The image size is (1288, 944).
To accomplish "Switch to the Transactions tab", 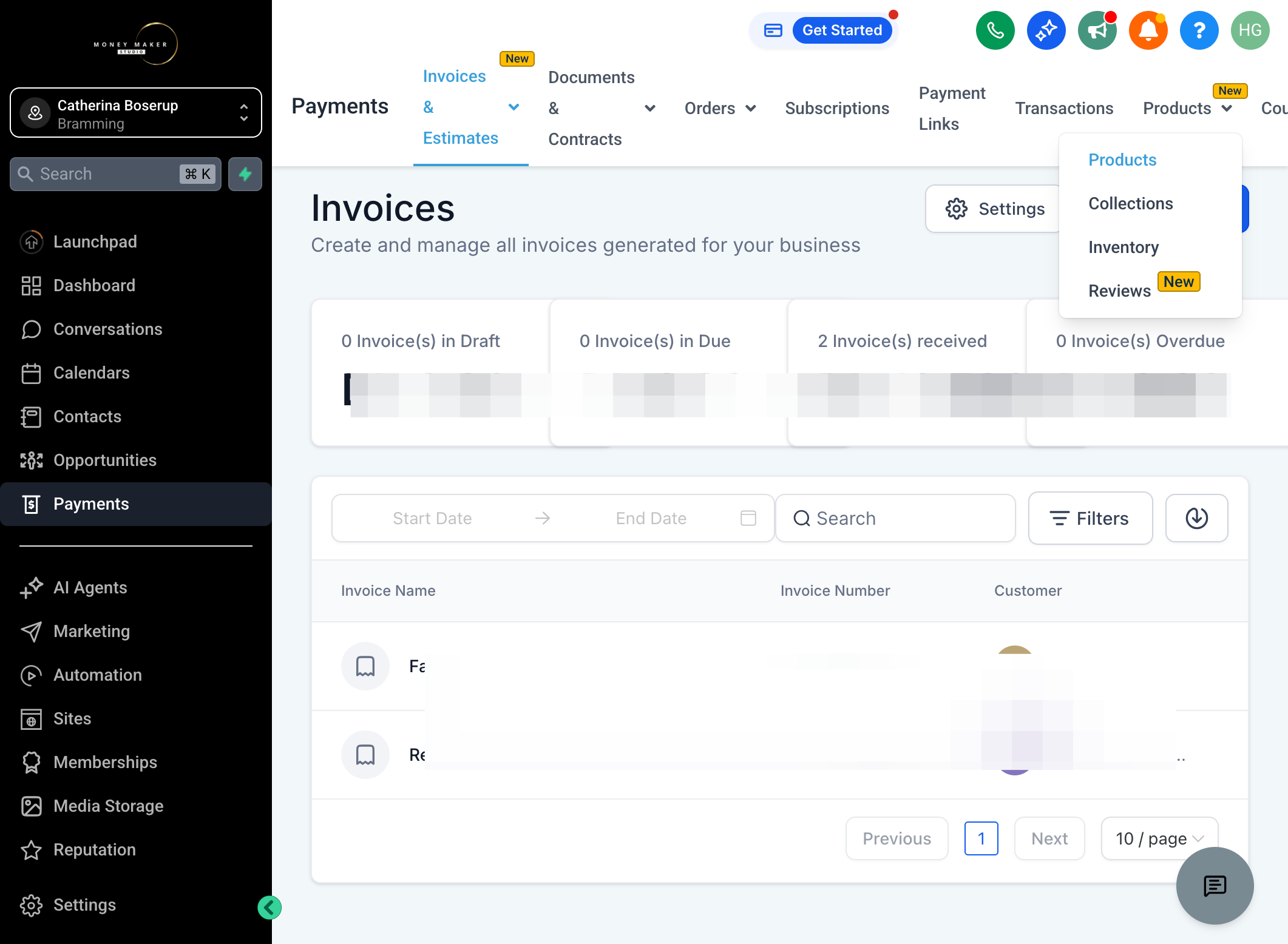I will pos(1064,108).
